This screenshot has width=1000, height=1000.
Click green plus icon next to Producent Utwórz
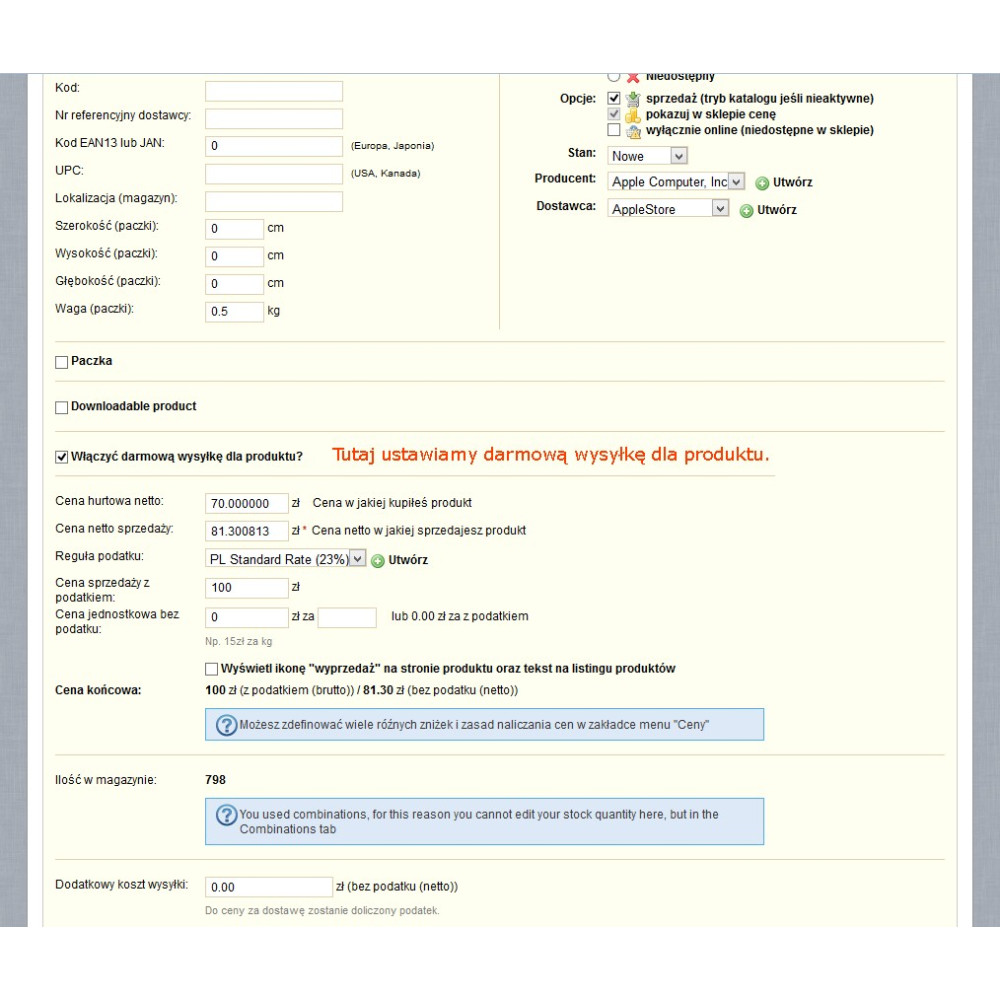point(761,183)
